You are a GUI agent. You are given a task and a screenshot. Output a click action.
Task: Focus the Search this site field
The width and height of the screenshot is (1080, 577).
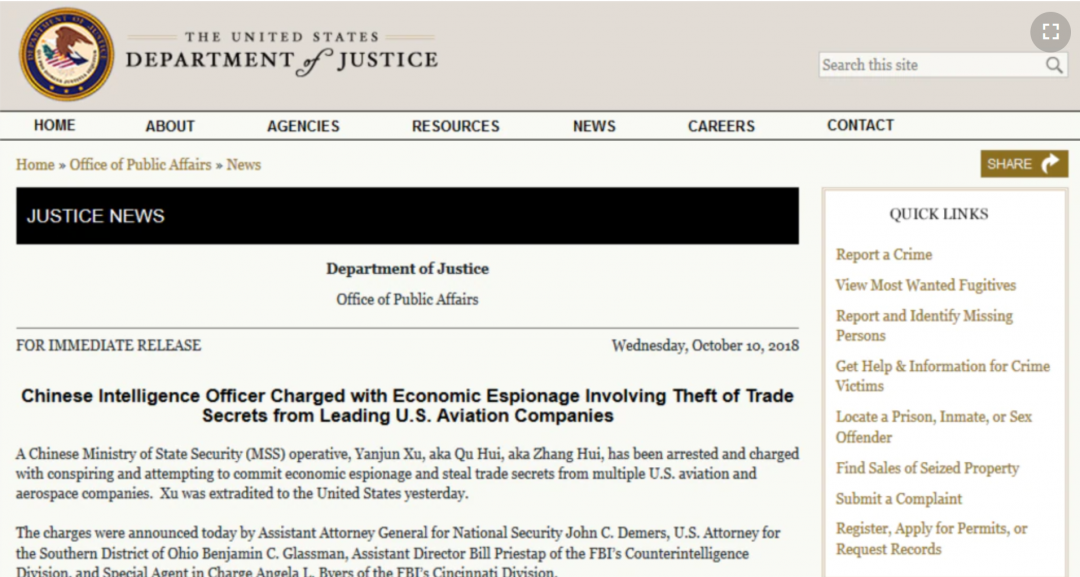tap(942, 65)
